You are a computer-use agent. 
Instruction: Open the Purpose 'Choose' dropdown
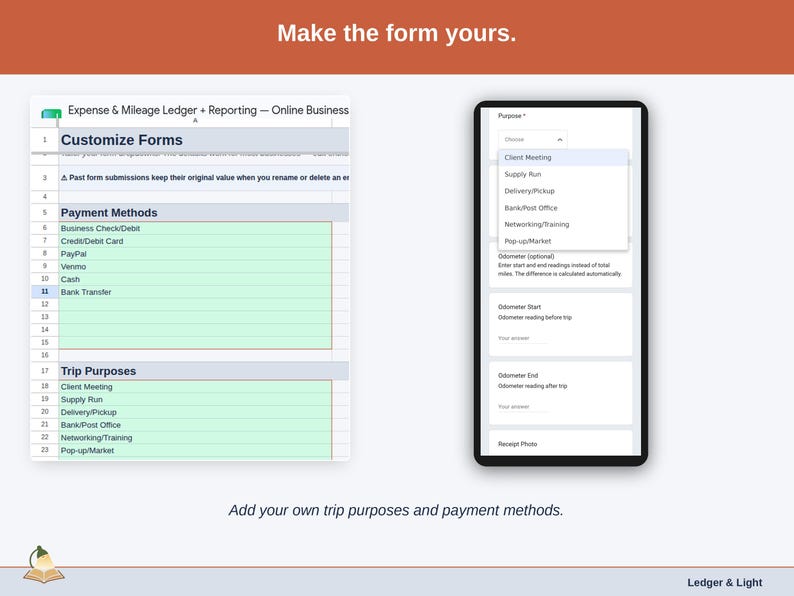point(533,139)
